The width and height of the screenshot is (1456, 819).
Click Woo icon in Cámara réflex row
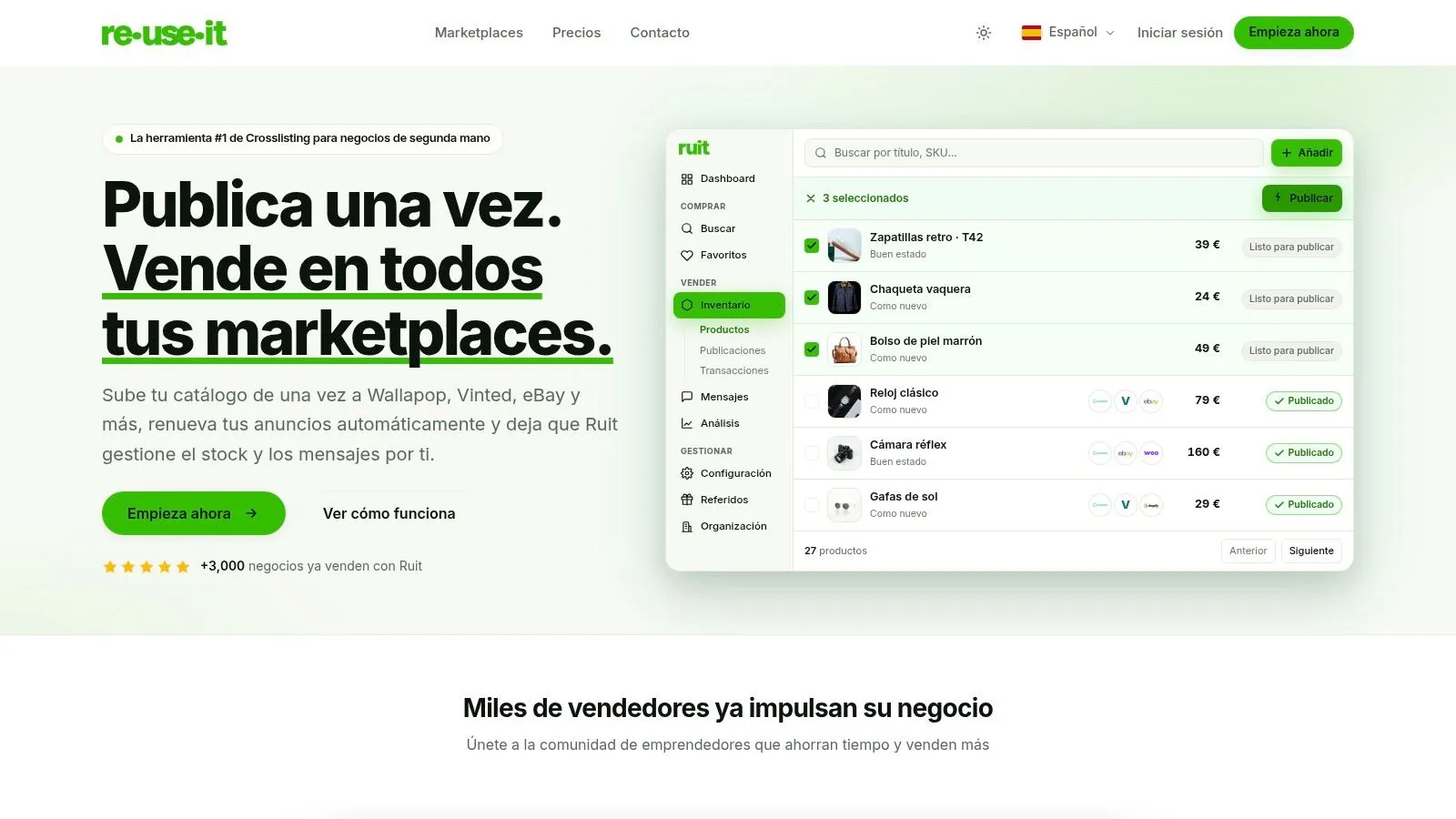(x=1151, y=453)
